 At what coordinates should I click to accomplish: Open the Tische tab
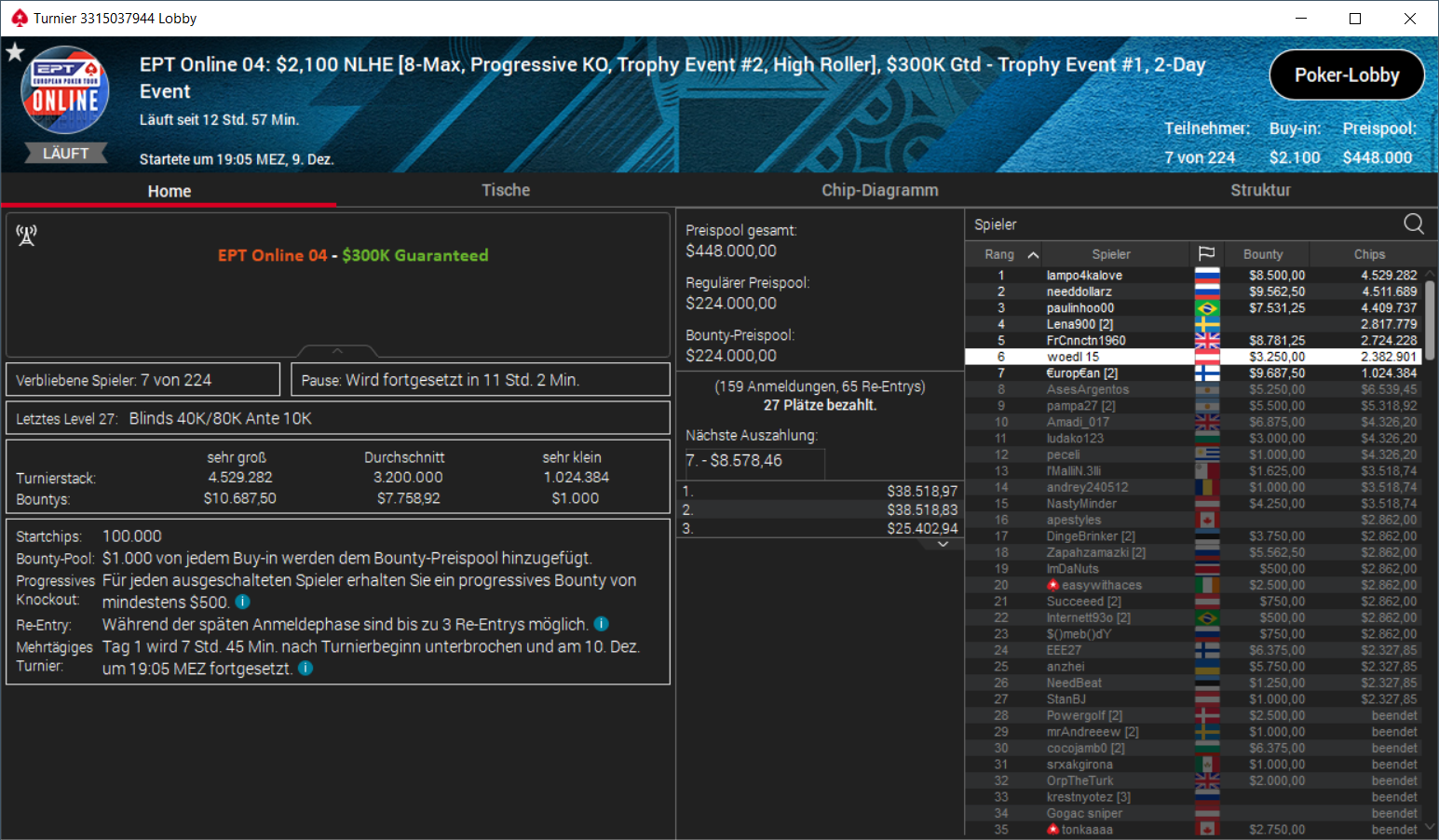[x=506, y=190]
